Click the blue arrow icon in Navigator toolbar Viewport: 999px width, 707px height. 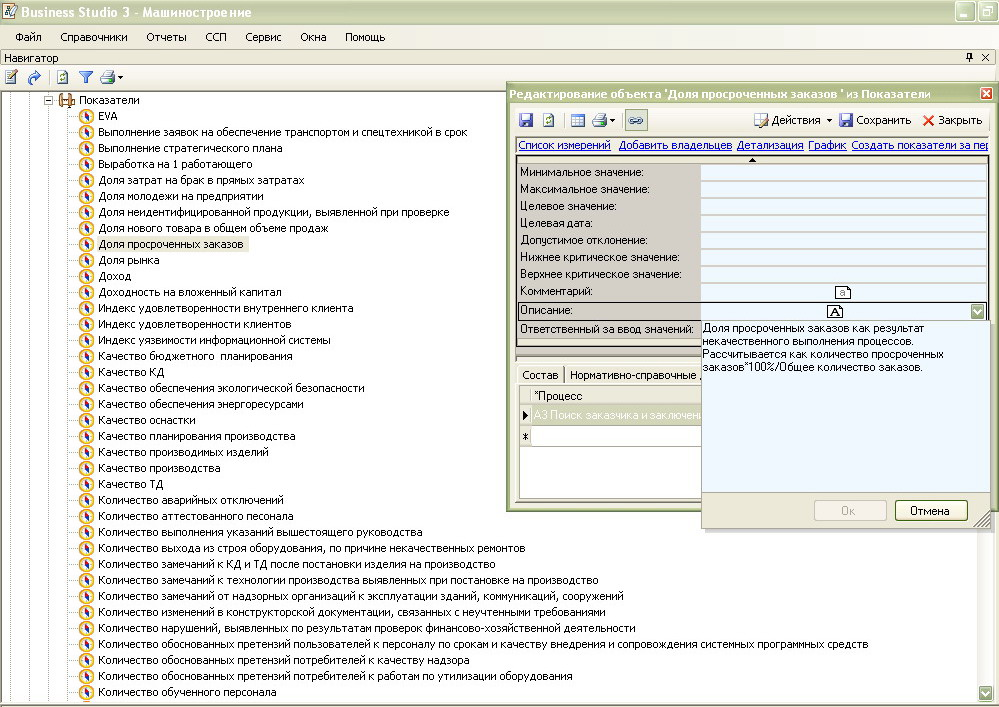point(35,77)
